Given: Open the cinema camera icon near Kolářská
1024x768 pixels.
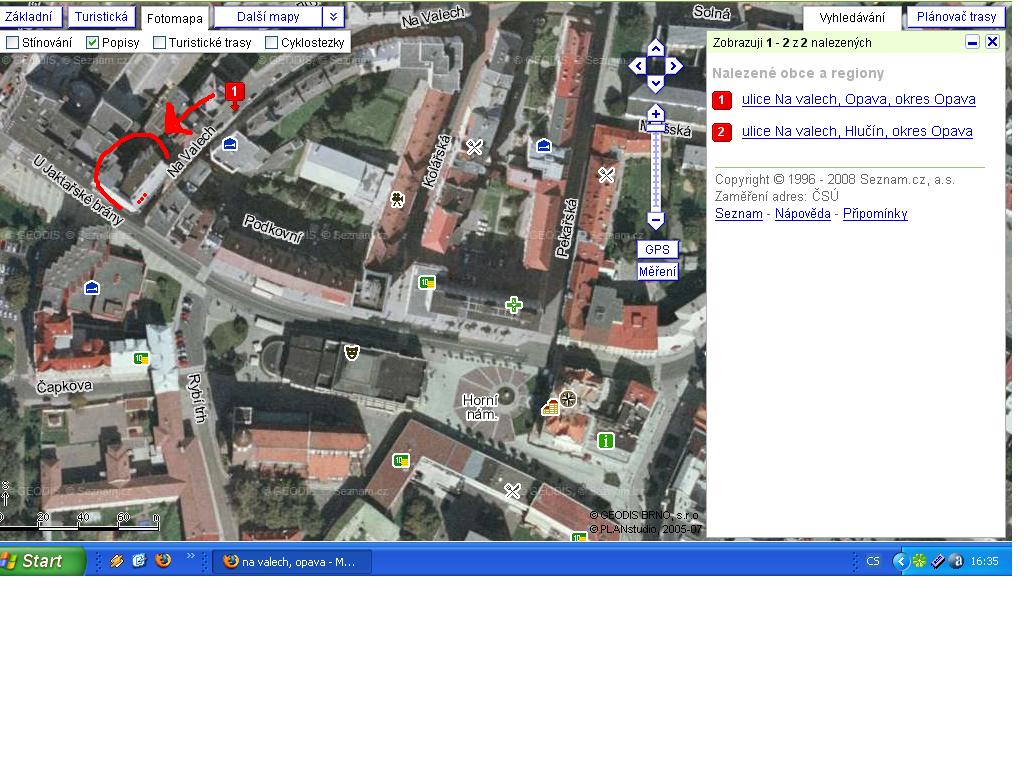Looking at the screenshot, I should click(397, 199).
